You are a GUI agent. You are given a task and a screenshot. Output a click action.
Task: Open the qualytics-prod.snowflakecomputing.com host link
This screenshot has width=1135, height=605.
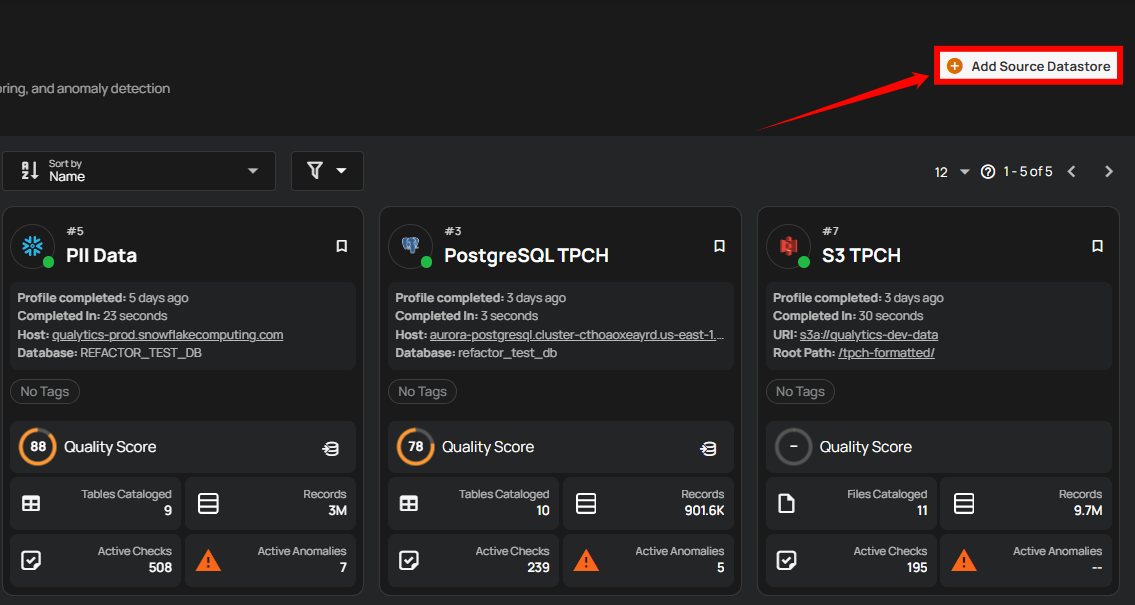coord(167,335)
